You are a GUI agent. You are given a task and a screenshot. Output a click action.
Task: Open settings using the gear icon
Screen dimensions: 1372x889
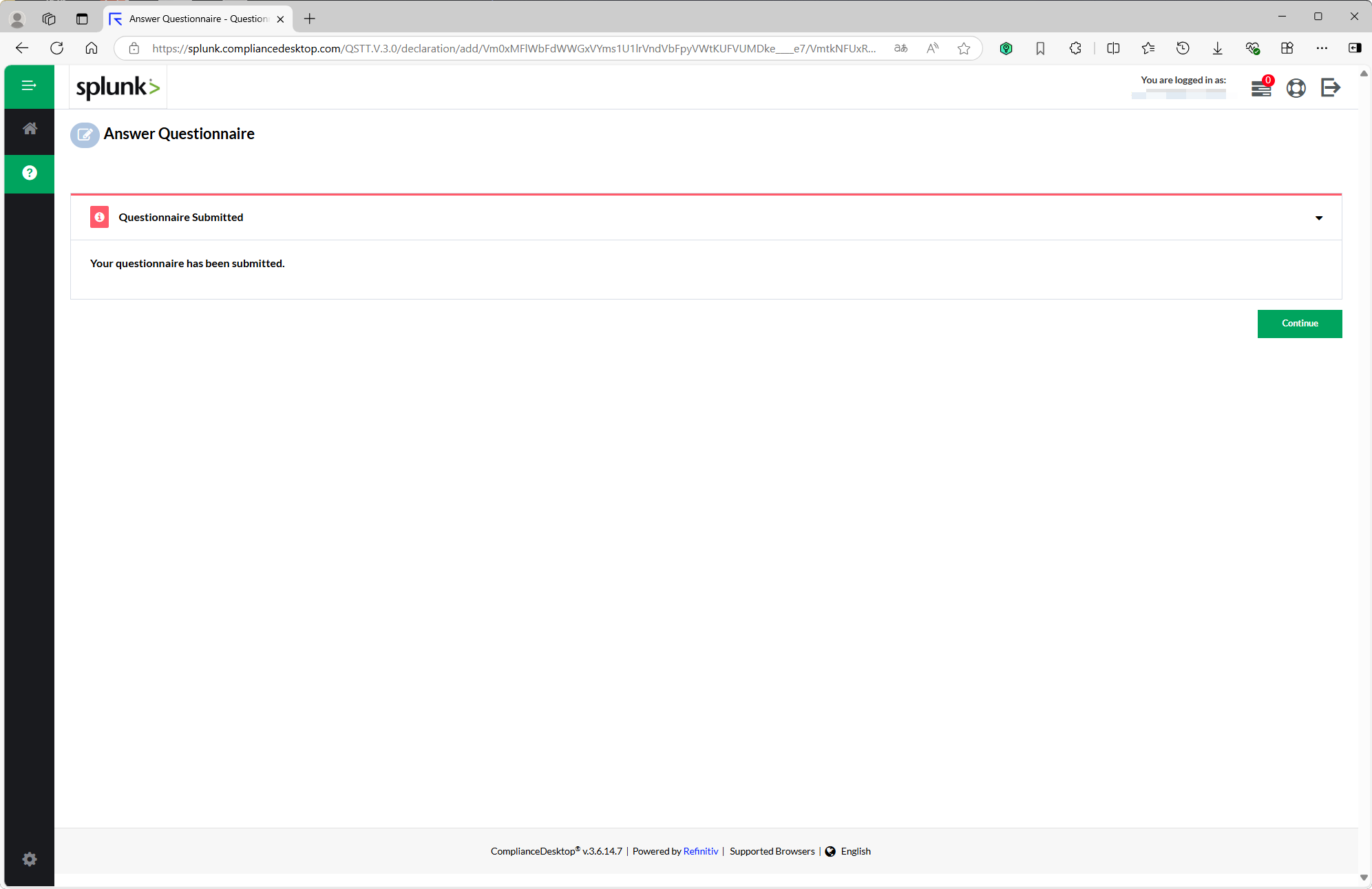click(29, 859)
